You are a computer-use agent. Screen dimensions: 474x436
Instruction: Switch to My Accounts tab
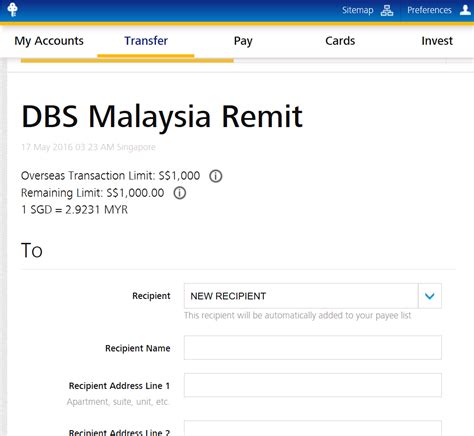[49, 41]
